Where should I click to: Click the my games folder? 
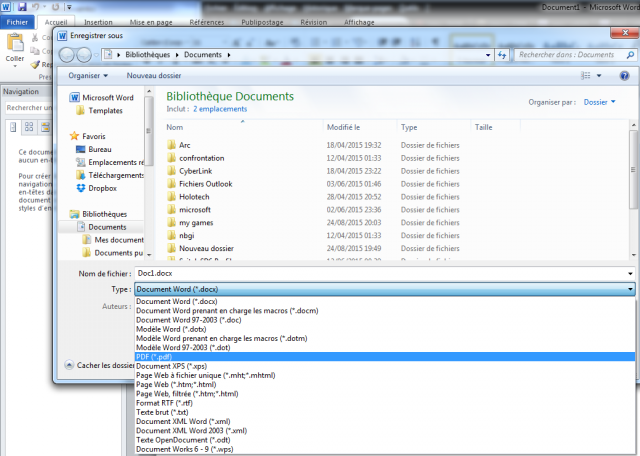pos(190,223)
